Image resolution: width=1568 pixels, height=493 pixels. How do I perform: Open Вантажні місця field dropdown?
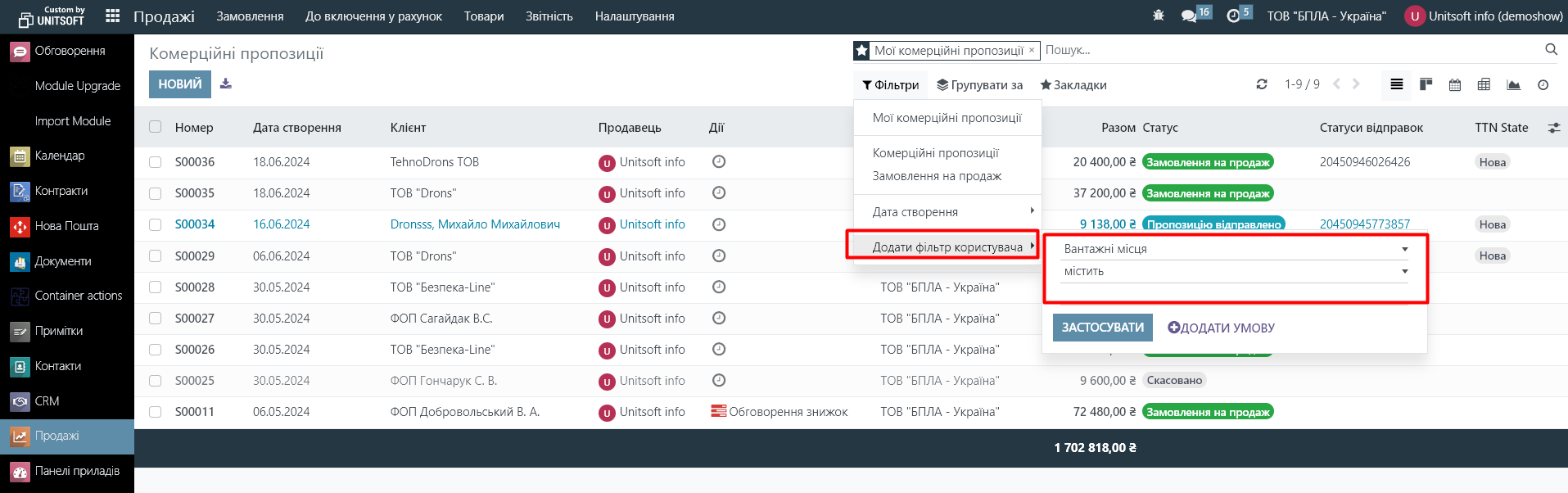pyautogui.click(x=1234, y=249)
